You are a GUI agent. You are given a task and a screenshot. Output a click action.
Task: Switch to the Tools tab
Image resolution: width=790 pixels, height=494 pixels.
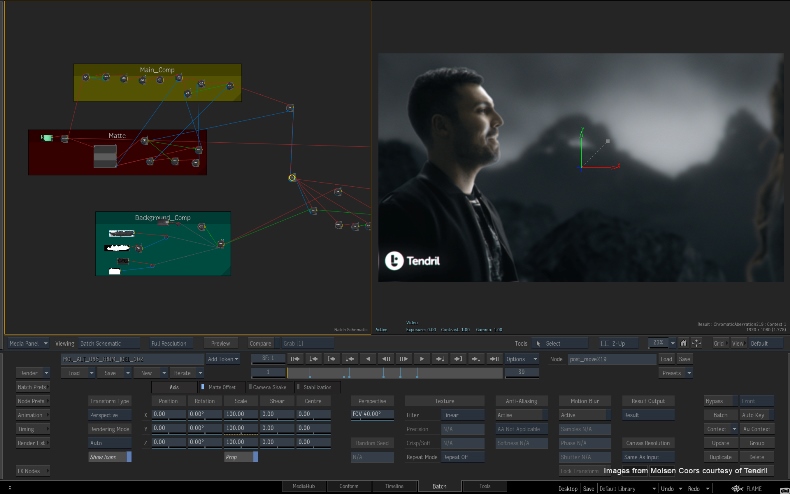pos(485,486)
